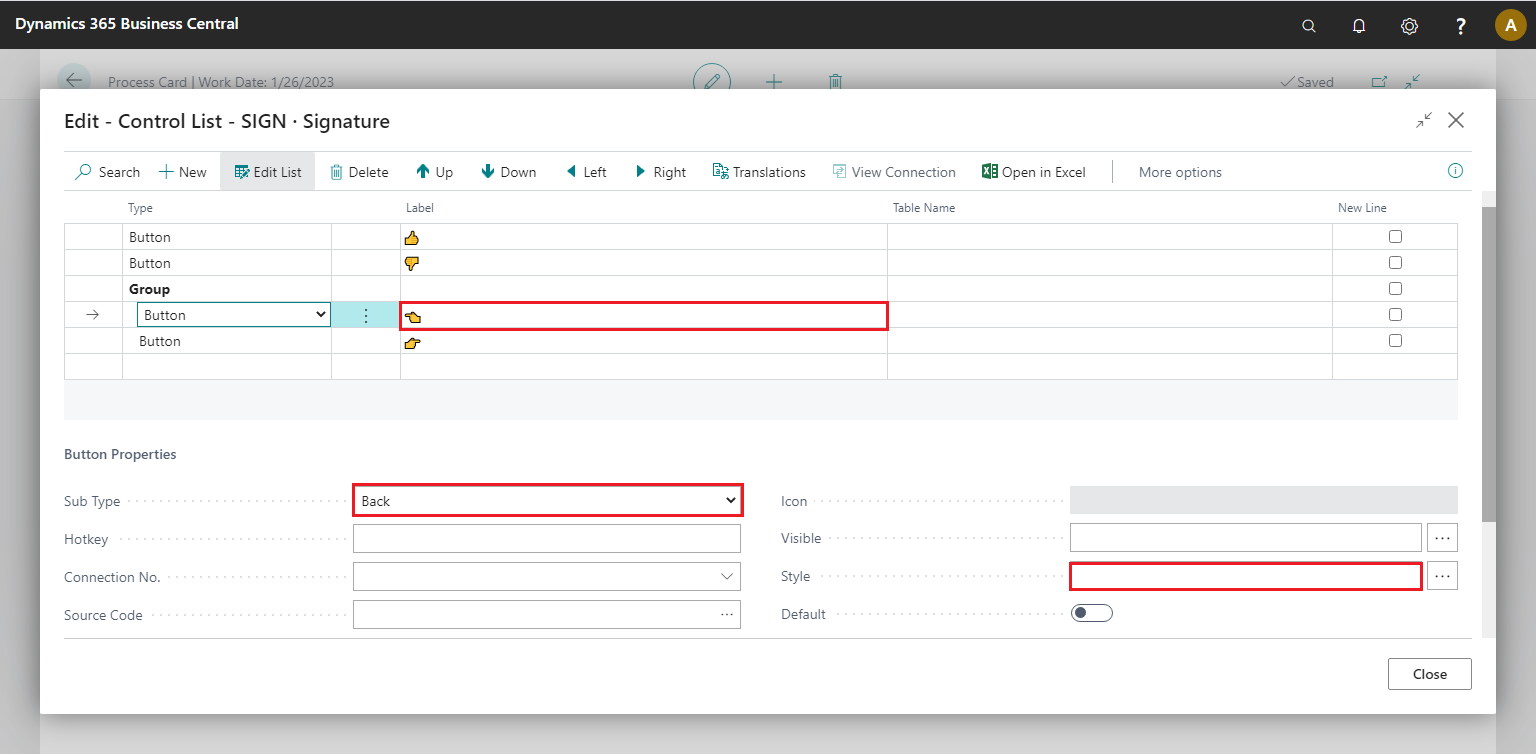Expand the Connection No. dropdown
The height and width of the screenshot is (754, 1536).
(726, 577)
